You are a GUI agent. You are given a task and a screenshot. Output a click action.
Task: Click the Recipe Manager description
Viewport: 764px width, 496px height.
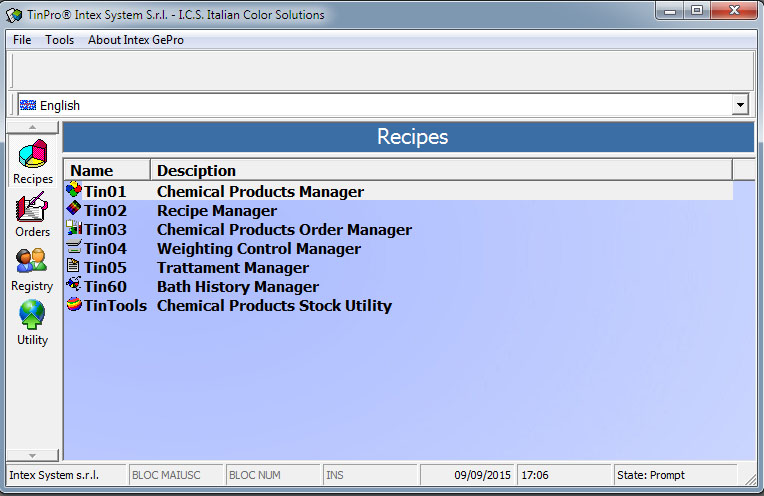pyautogui.click(x=217, y=210)
